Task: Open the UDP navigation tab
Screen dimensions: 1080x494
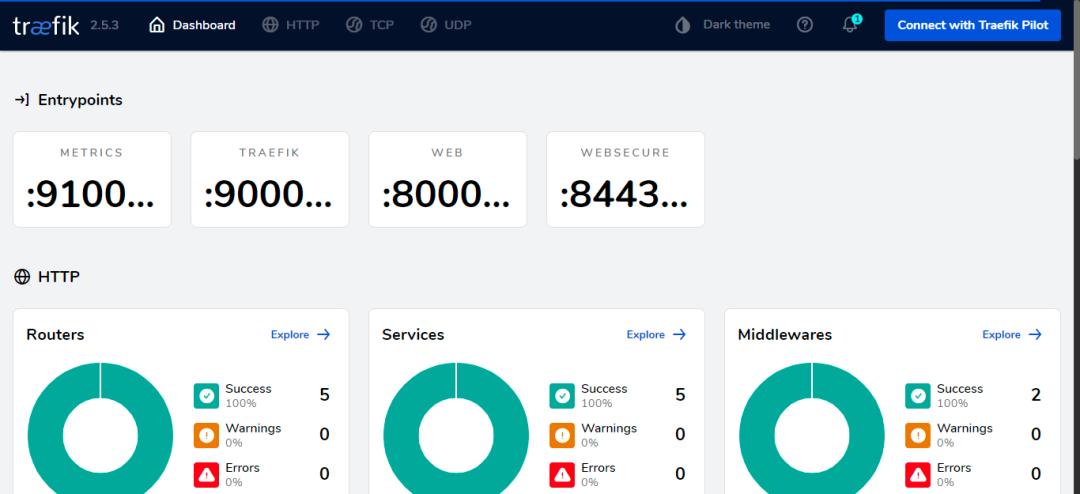Action: click(446, 25)
